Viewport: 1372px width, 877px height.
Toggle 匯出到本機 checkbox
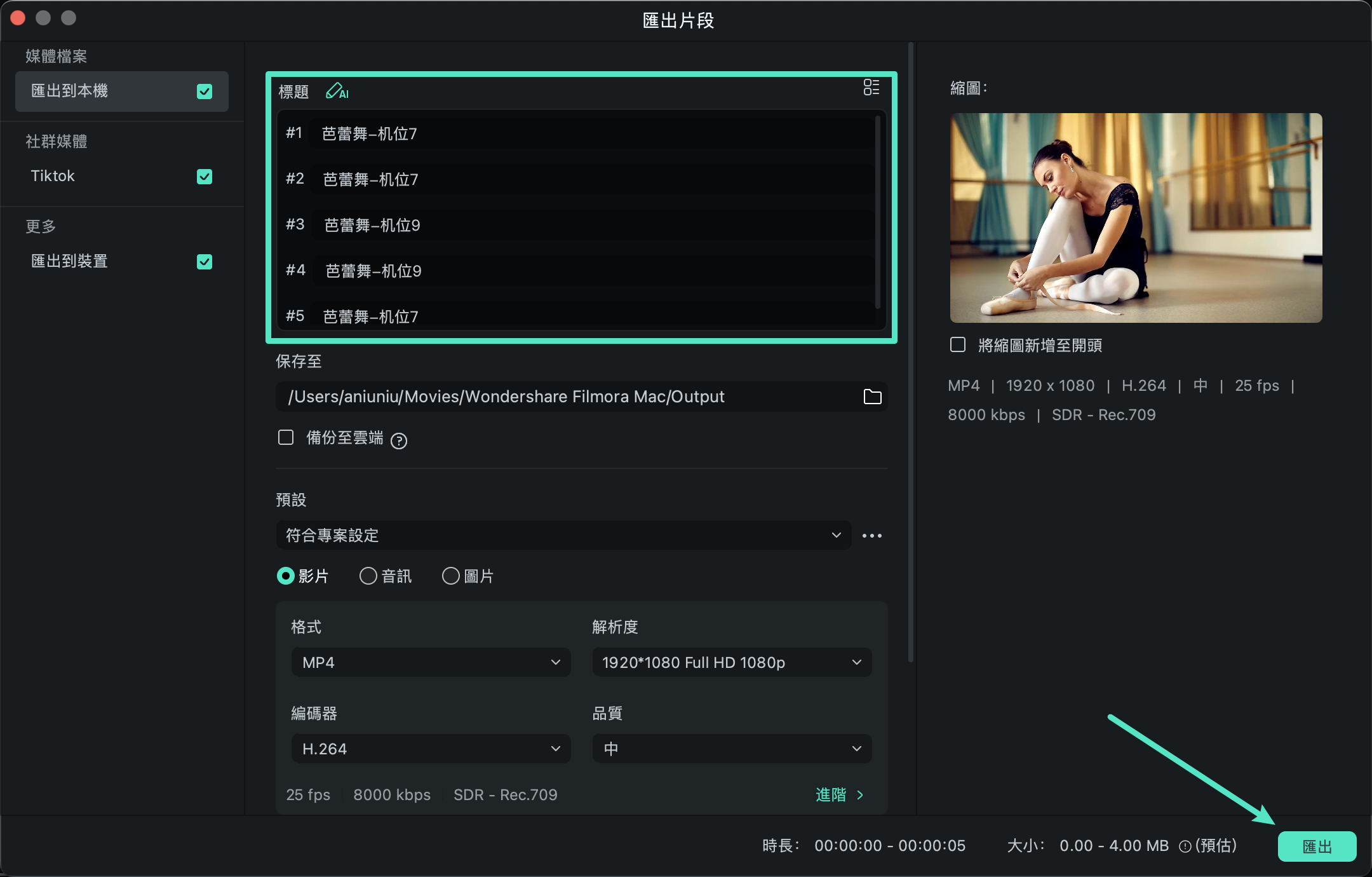[205, 92]
